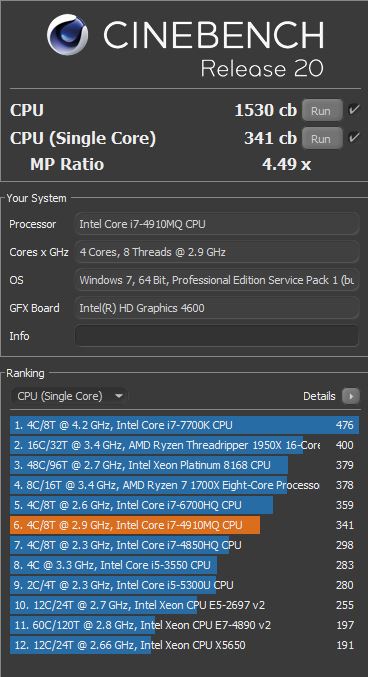Screen dimensions: 368x677
Task: Click the Processor label in Your System
Action: coord(33,225)
